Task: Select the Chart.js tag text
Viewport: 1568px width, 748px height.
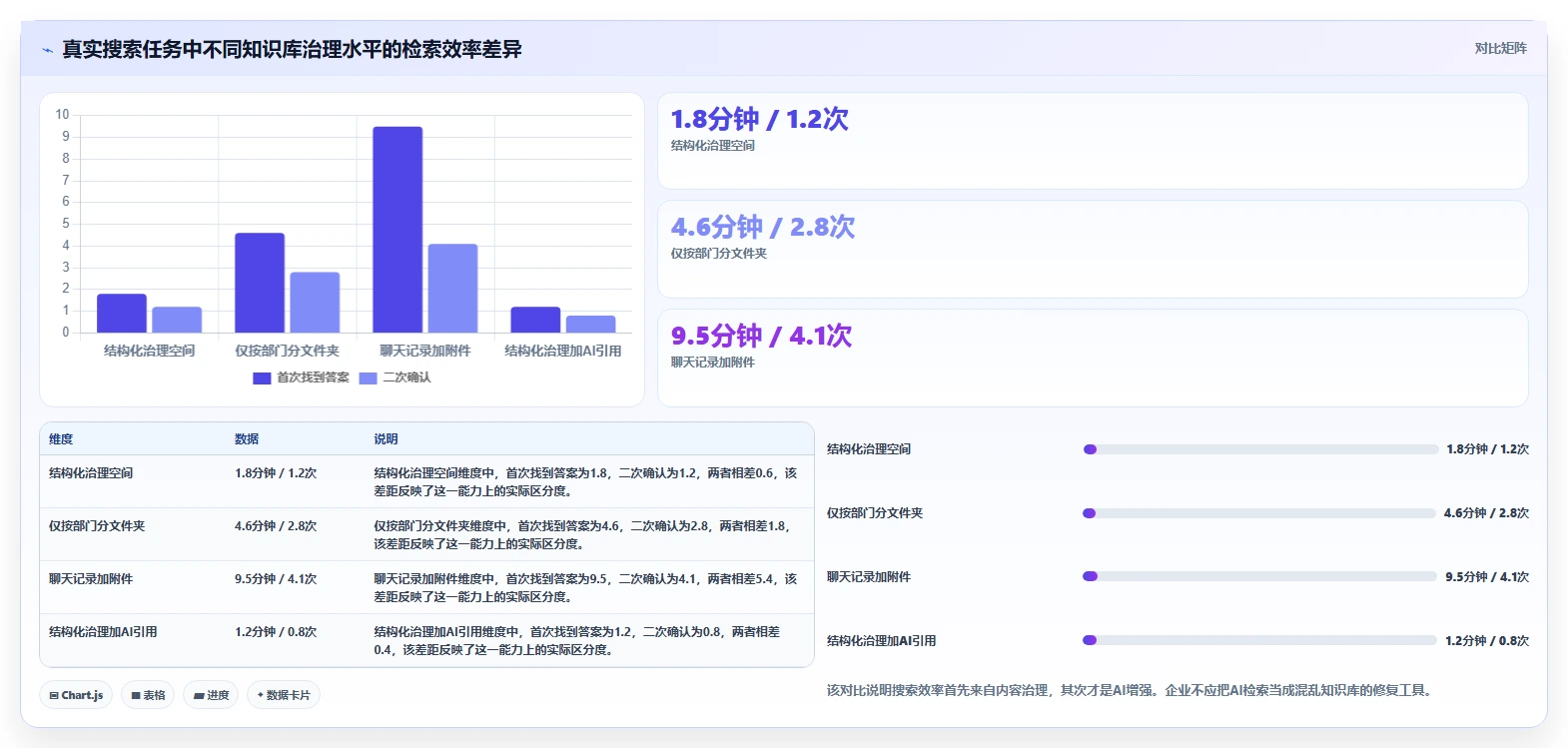Action: point(82,695)
